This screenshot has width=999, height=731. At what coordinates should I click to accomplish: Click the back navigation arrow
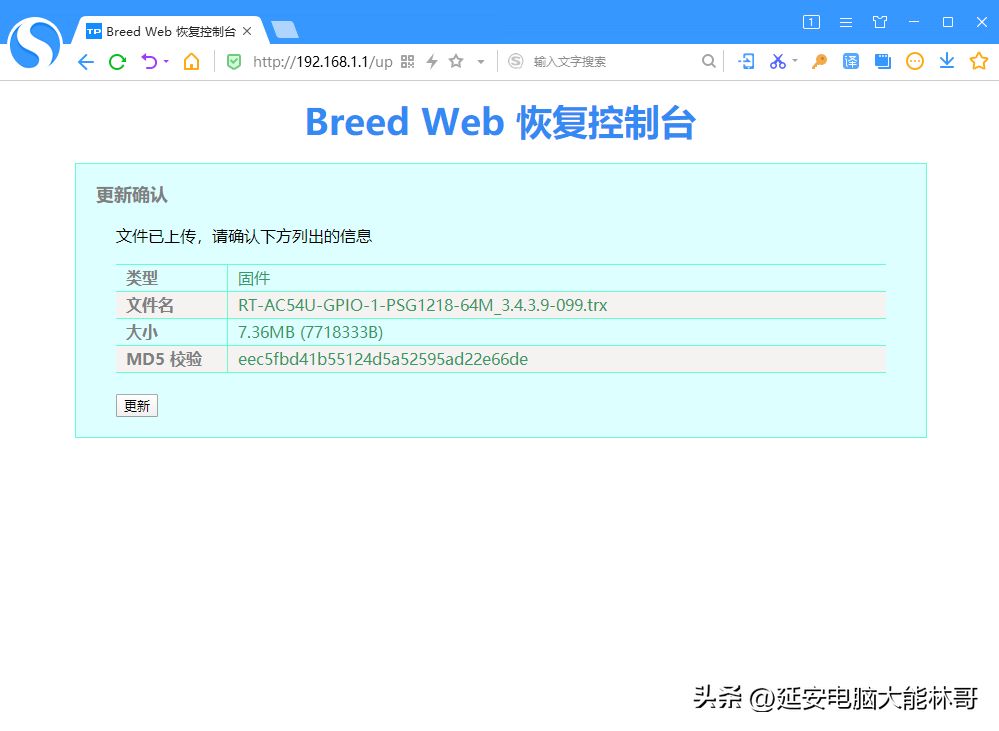[x=86, y=62]
